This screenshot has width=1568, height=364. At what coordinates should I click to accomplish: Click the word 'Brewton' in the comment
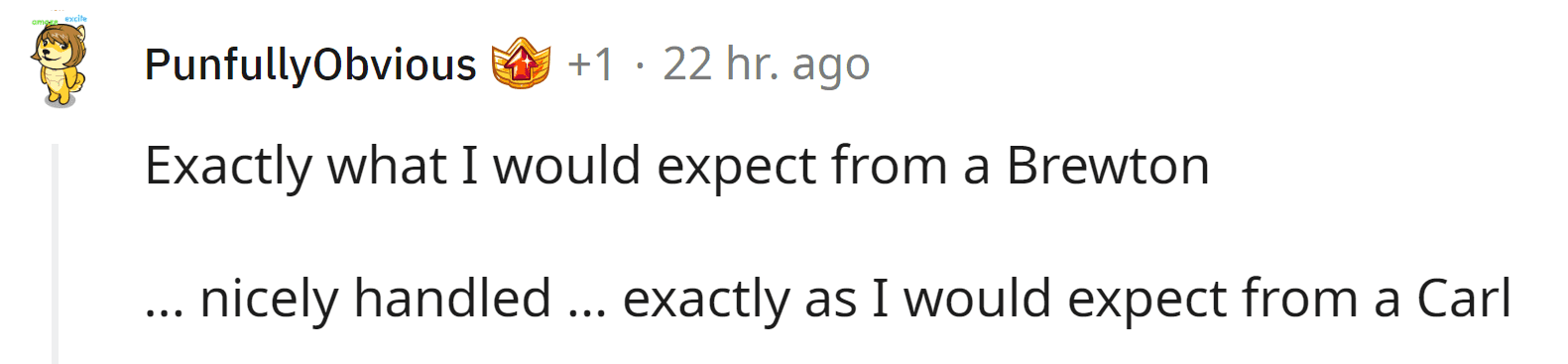point(1108,166)
